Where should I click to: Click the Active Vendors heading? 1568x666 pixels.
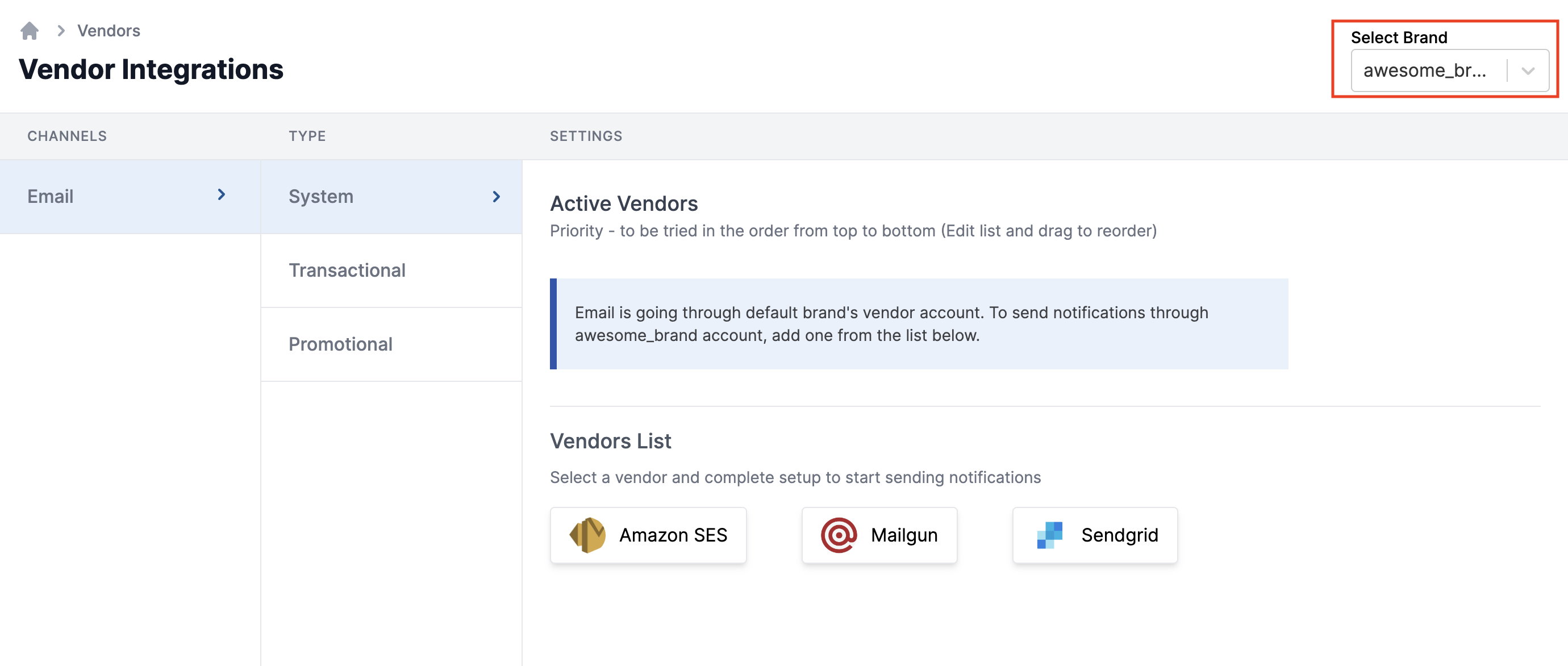tap(624, 203)
